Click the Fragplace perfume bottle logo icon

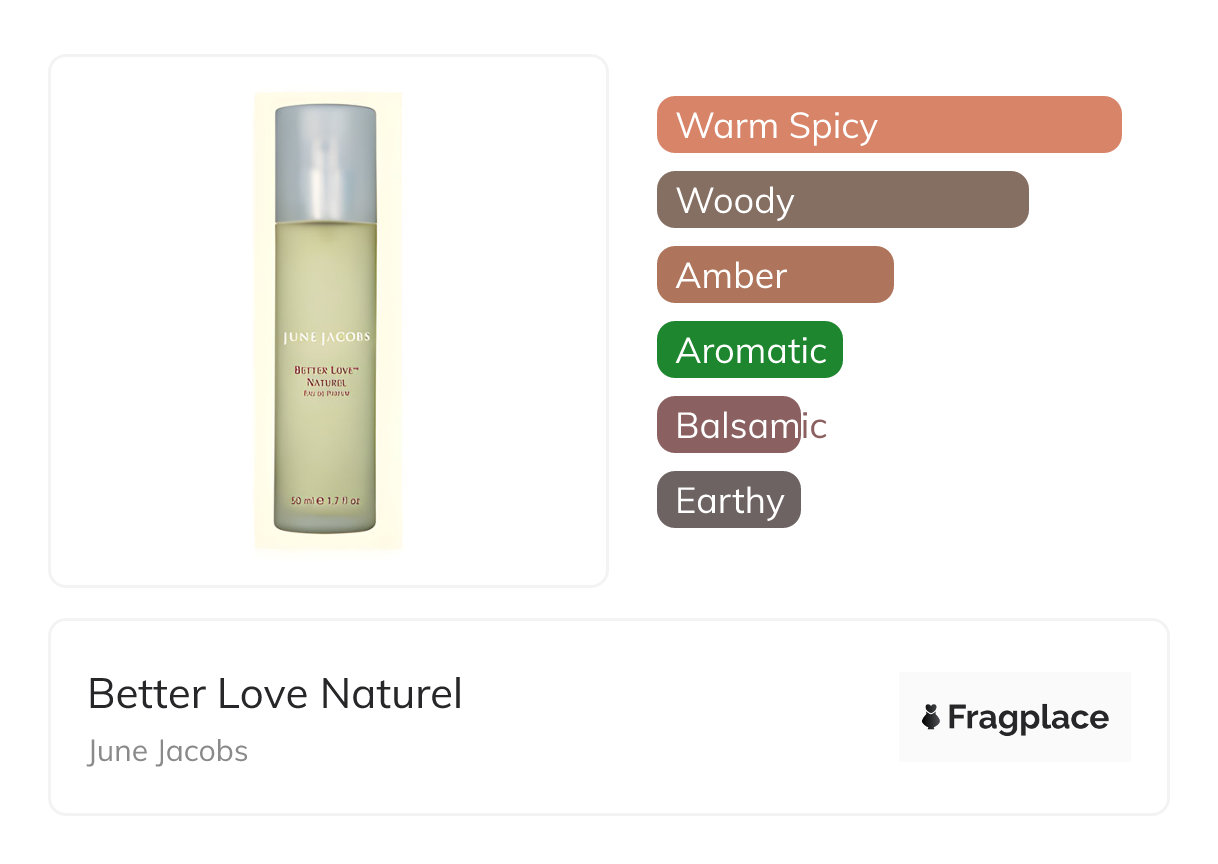[931, 717]
